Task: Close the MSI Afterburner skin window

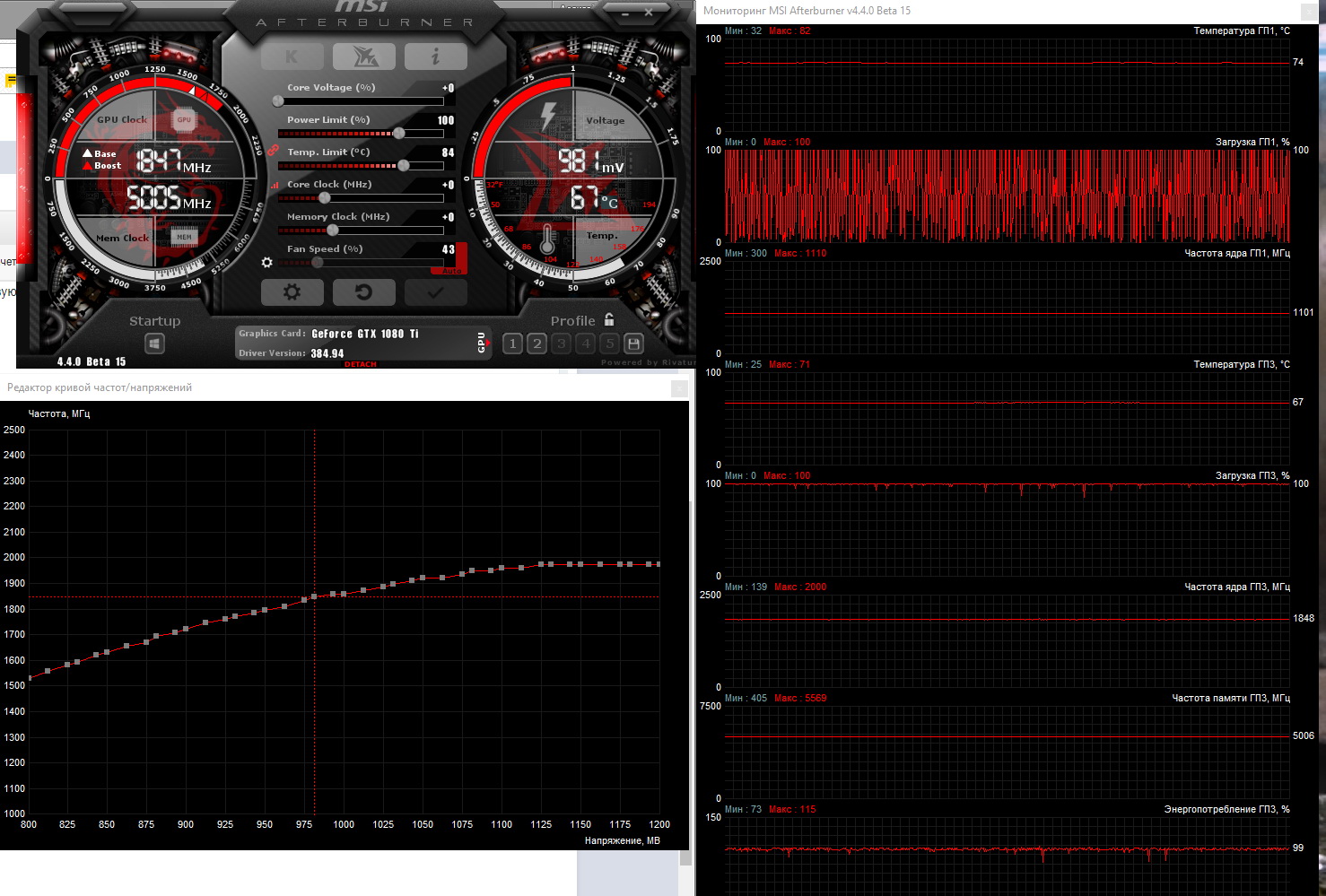Action: click(x=649, y=13)
